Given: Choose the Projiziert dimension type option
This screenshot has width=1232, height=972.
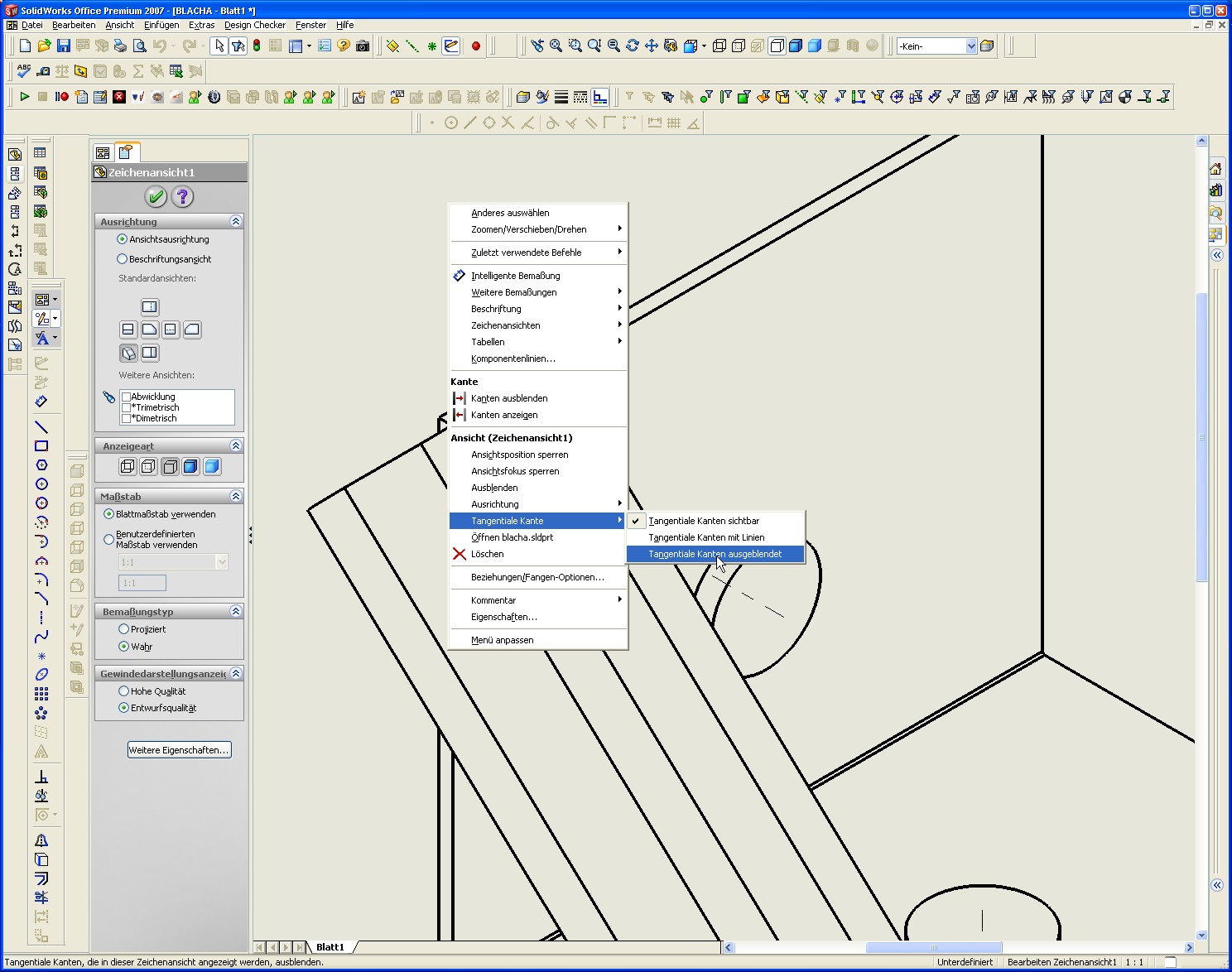Looking at the screenshot, I should 124,629.
